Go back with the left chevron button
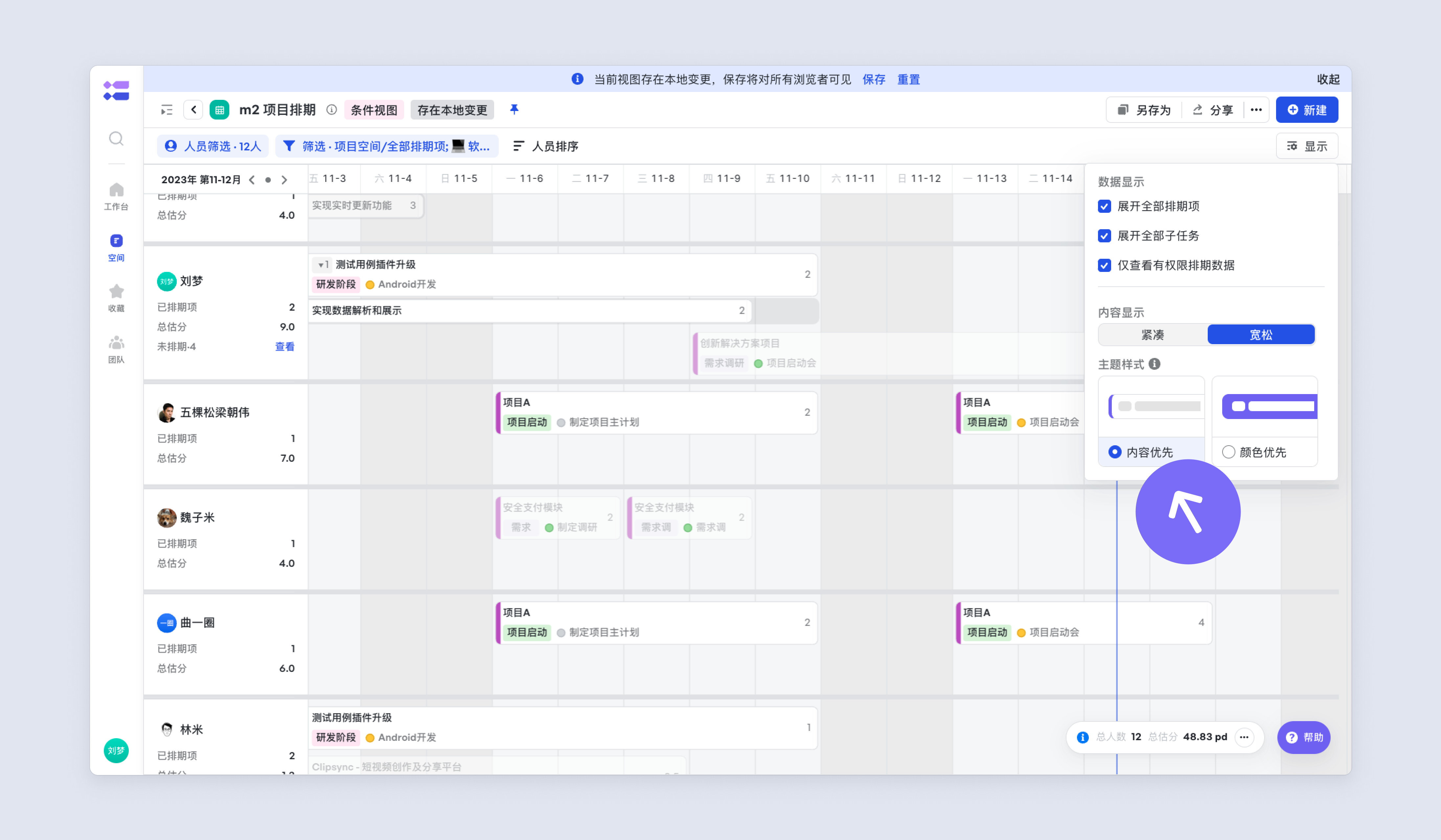The image size is (1441, 840). click(193, 110)
